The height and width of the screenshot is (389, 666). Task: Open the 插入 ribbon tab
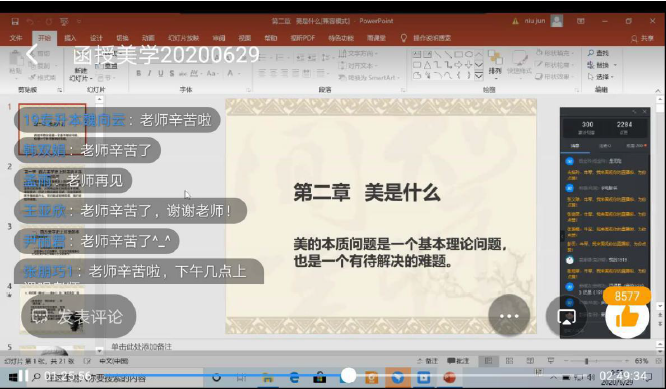point(70,38)
